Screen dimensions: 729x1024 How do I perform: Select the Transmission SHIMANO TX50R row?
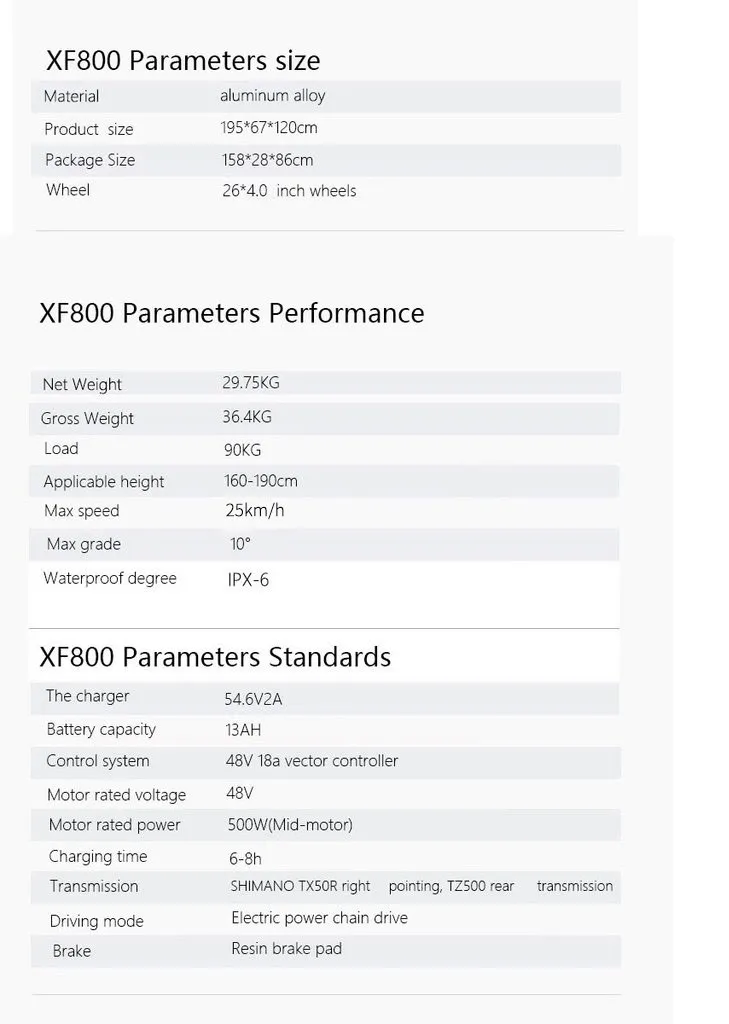click(x=325, y=887)
